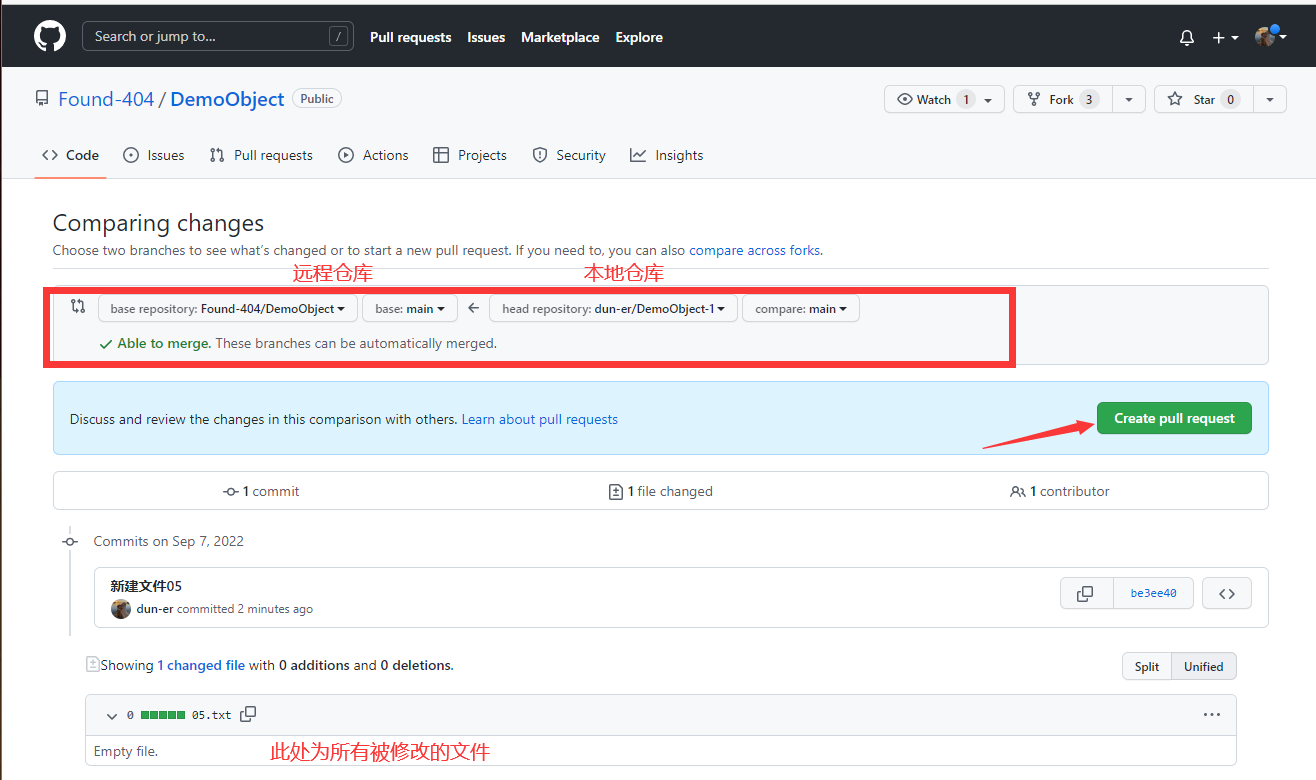Image resolution: width=1316 pixels, height=780 pixels.
Task: Switch diff view to Split
Action: (x=1146, y=665)
